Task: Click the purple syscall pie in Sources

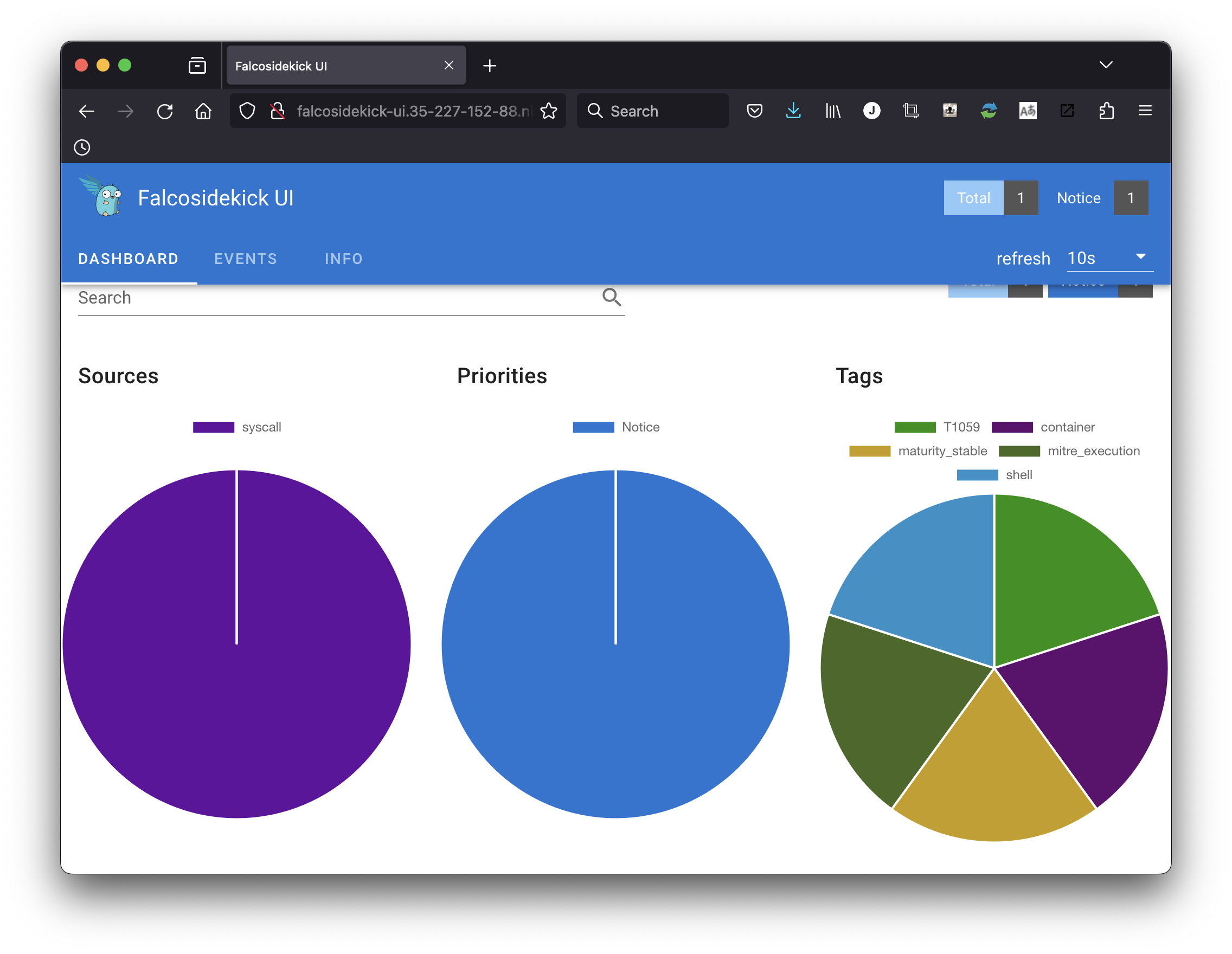Action: pyautogui.click(x=237, y=644)
